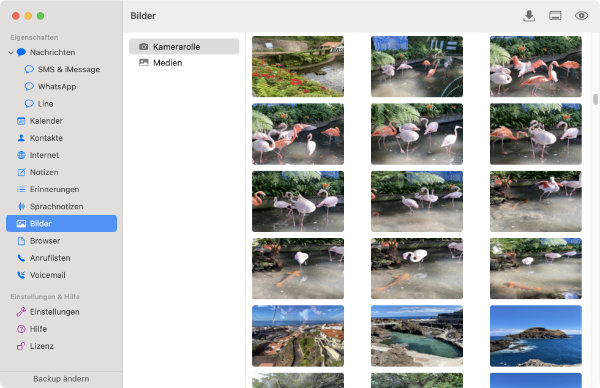Screen dimensions: 600x388
Task: Click the Bilder title in header
Action: tap(143, 16)
